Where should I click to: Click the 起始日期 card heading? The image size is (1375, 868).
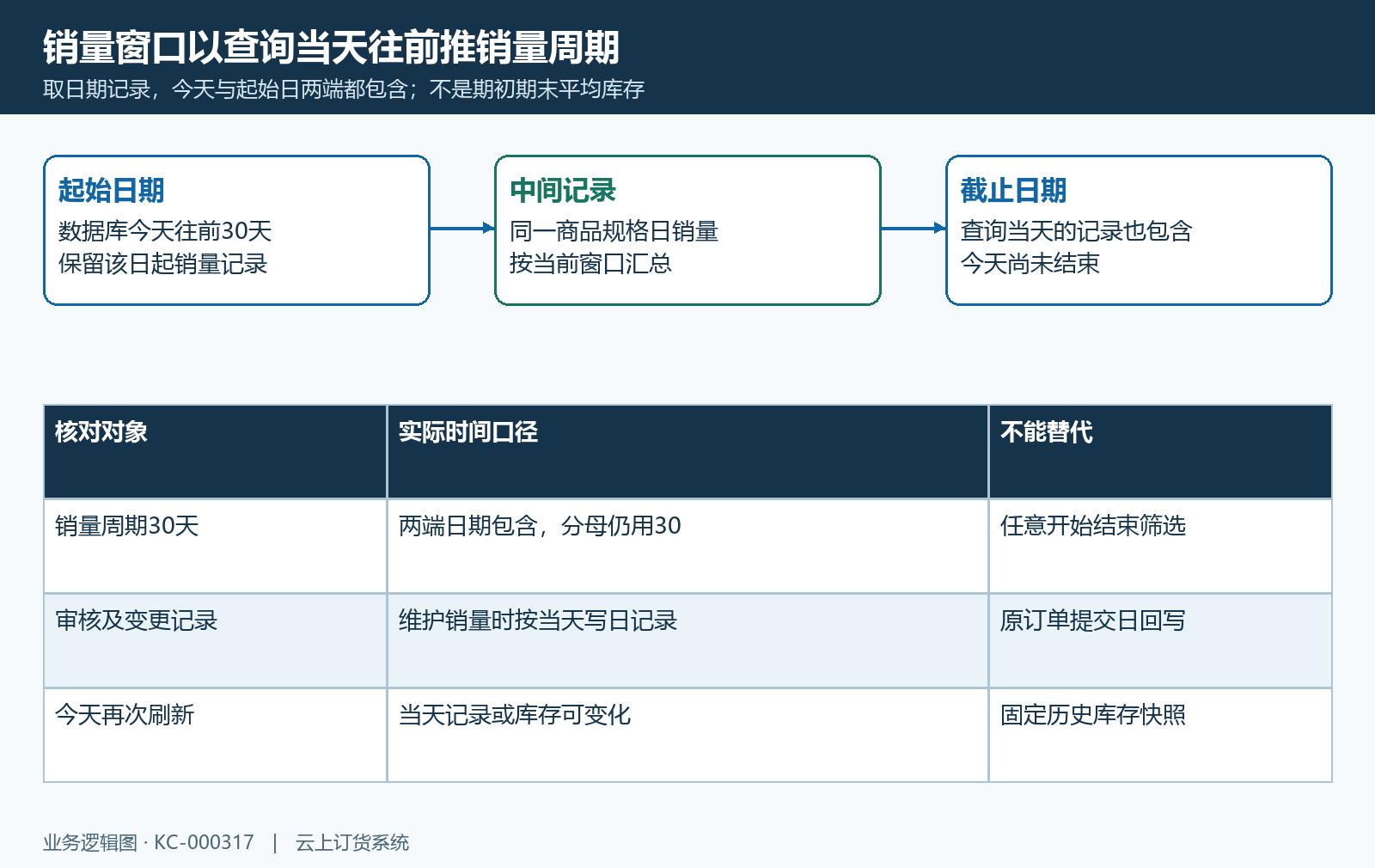111,190
